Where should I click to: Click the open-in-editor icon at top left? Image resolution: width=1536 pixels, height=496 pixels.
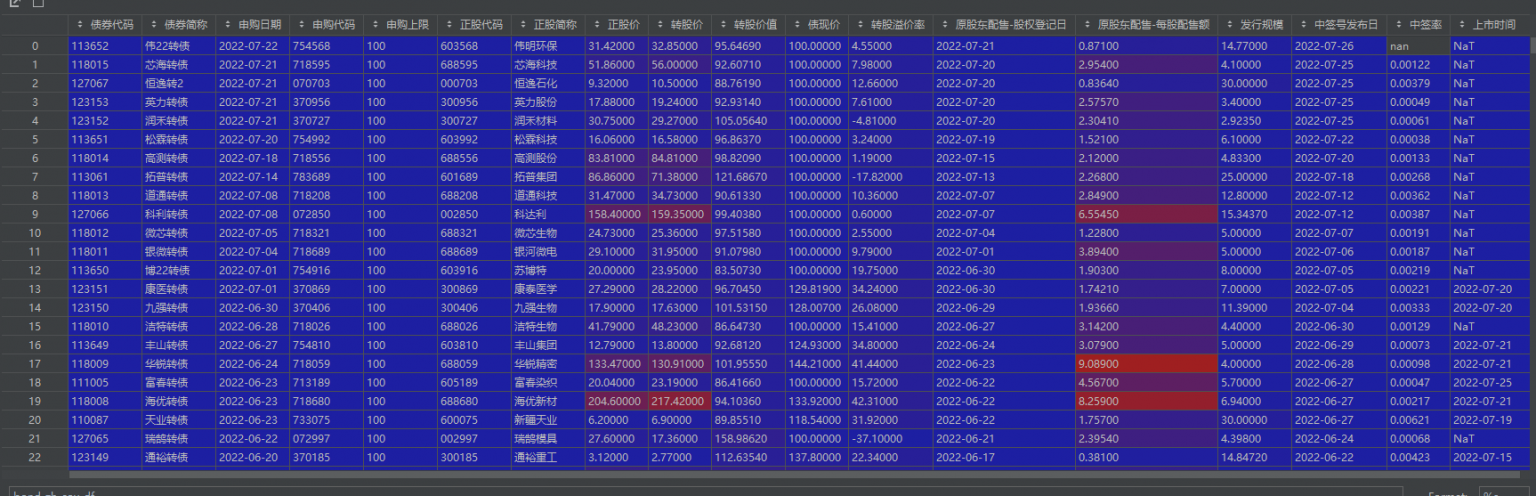pos(14,3)
